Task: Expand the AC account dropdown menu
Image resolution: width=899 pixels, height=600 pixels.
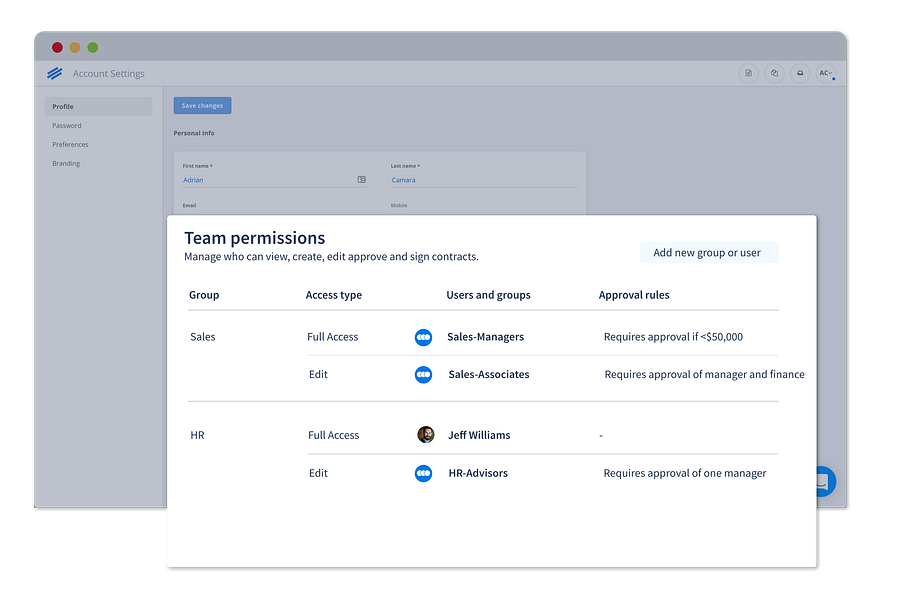Action: click(x=826, y=73)
